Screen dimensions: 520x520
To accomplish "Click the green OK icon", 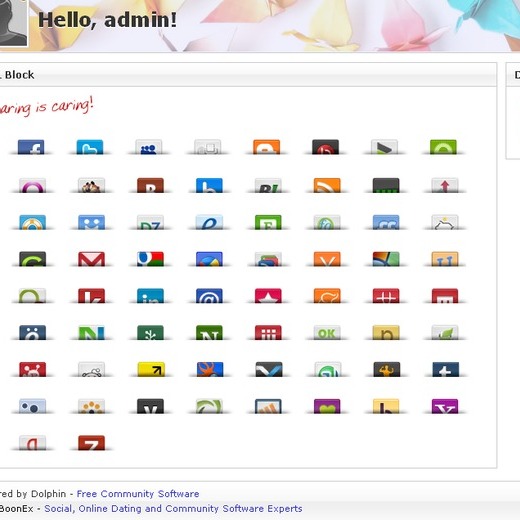I will (x=327, y=333).
